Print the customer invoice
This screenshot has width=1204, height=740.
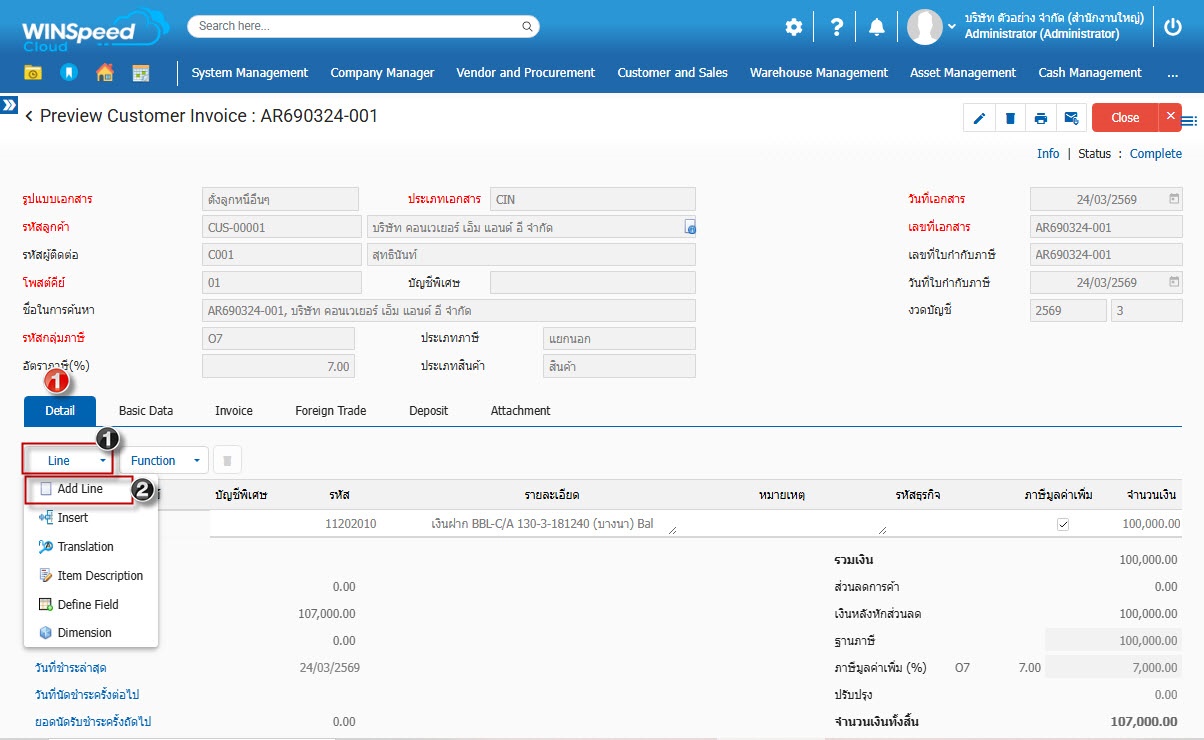click(x=1041, y=118)
